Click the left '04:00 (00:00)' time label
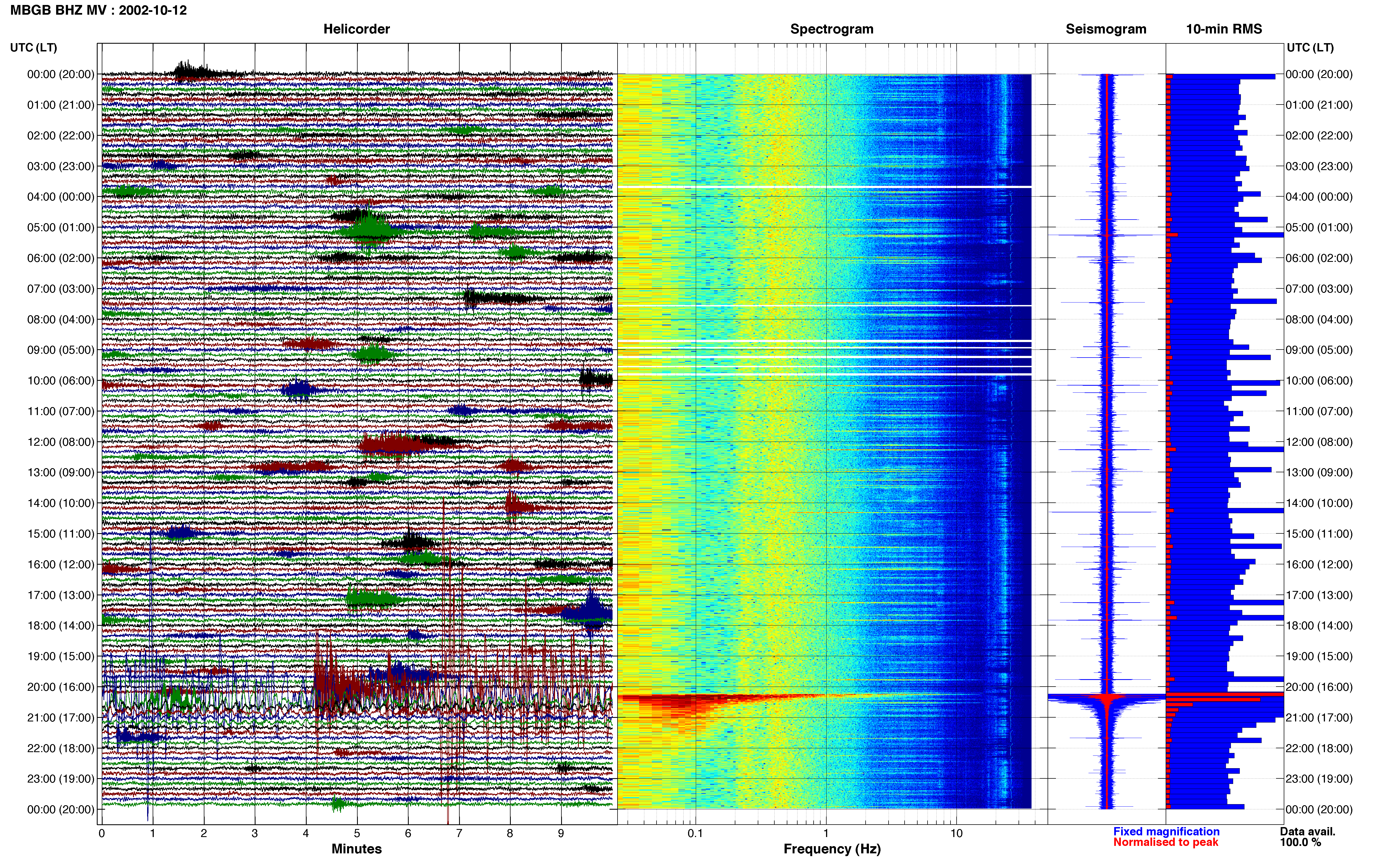The height and width of the screenshot is (868, 1388). click(x=61, y=197)
